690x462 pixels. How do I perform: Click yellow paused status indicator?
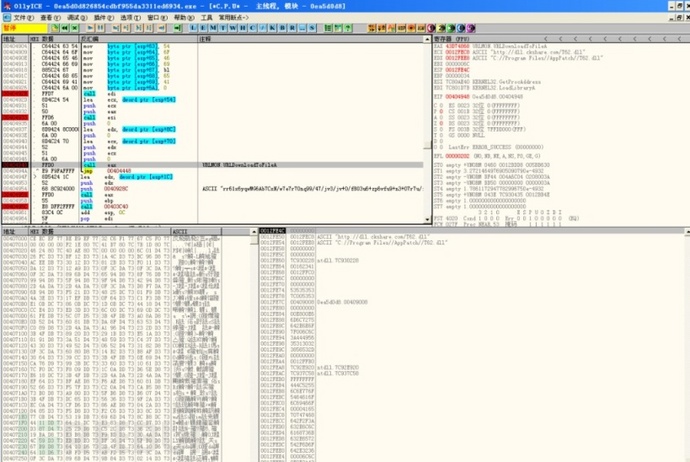[x=25, y=28]
